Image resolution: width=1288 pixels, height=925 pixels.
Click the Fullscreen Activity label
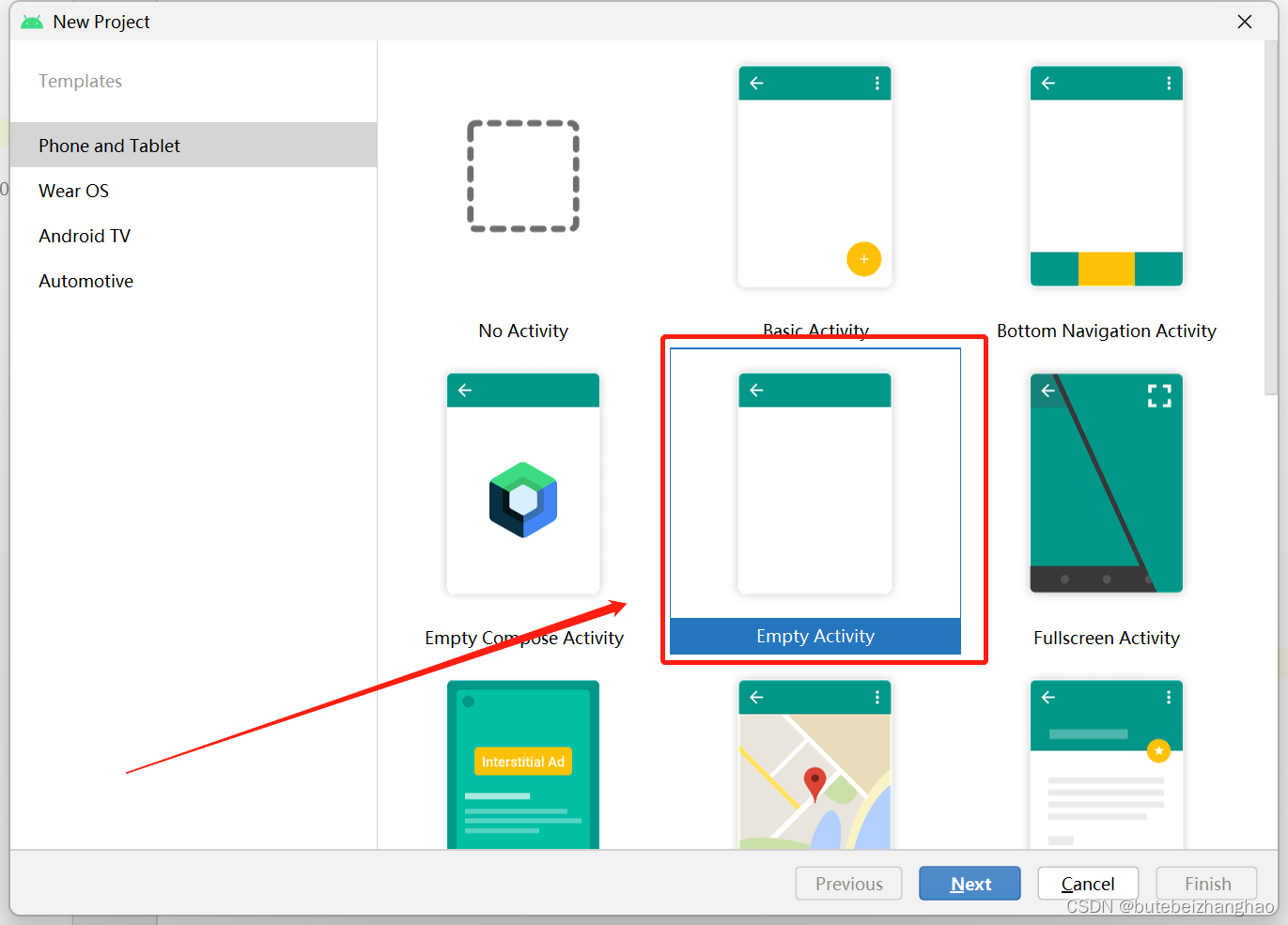[x=1106, y=638]
